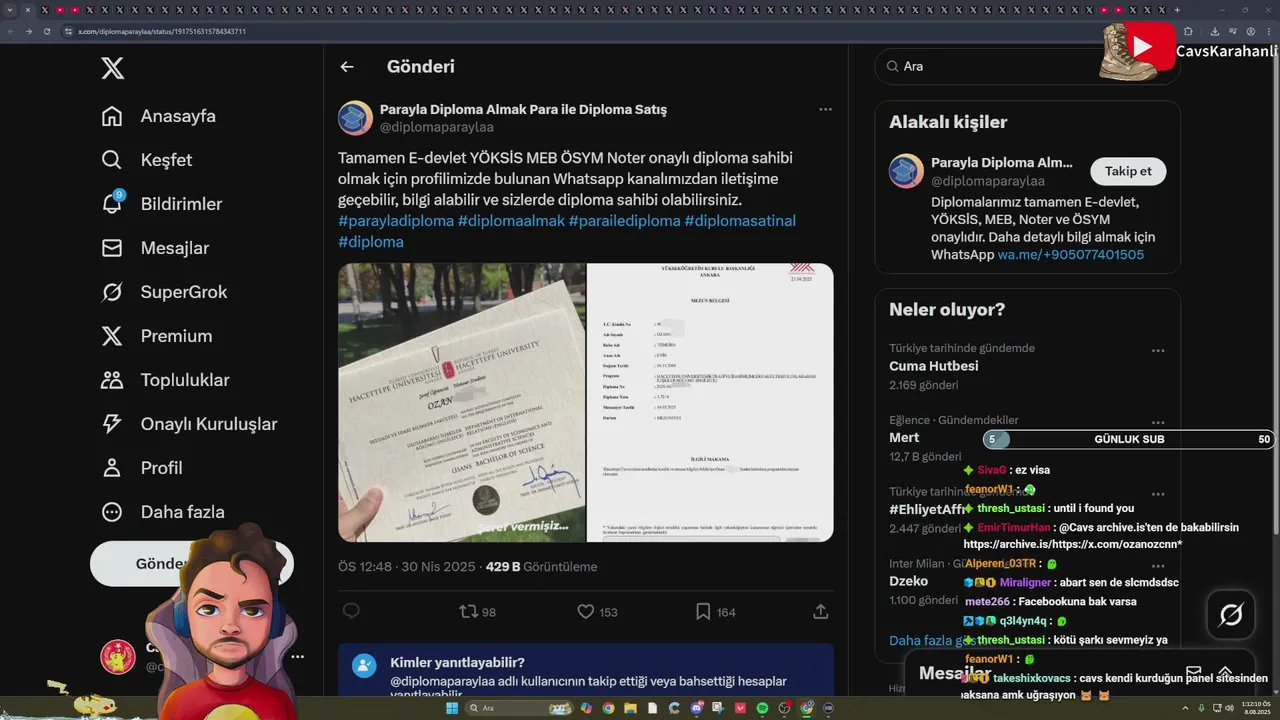Reload the page in the browser
Viewport: 1280px width, 720px height.
pyautogui.click(x=47, y=31)
